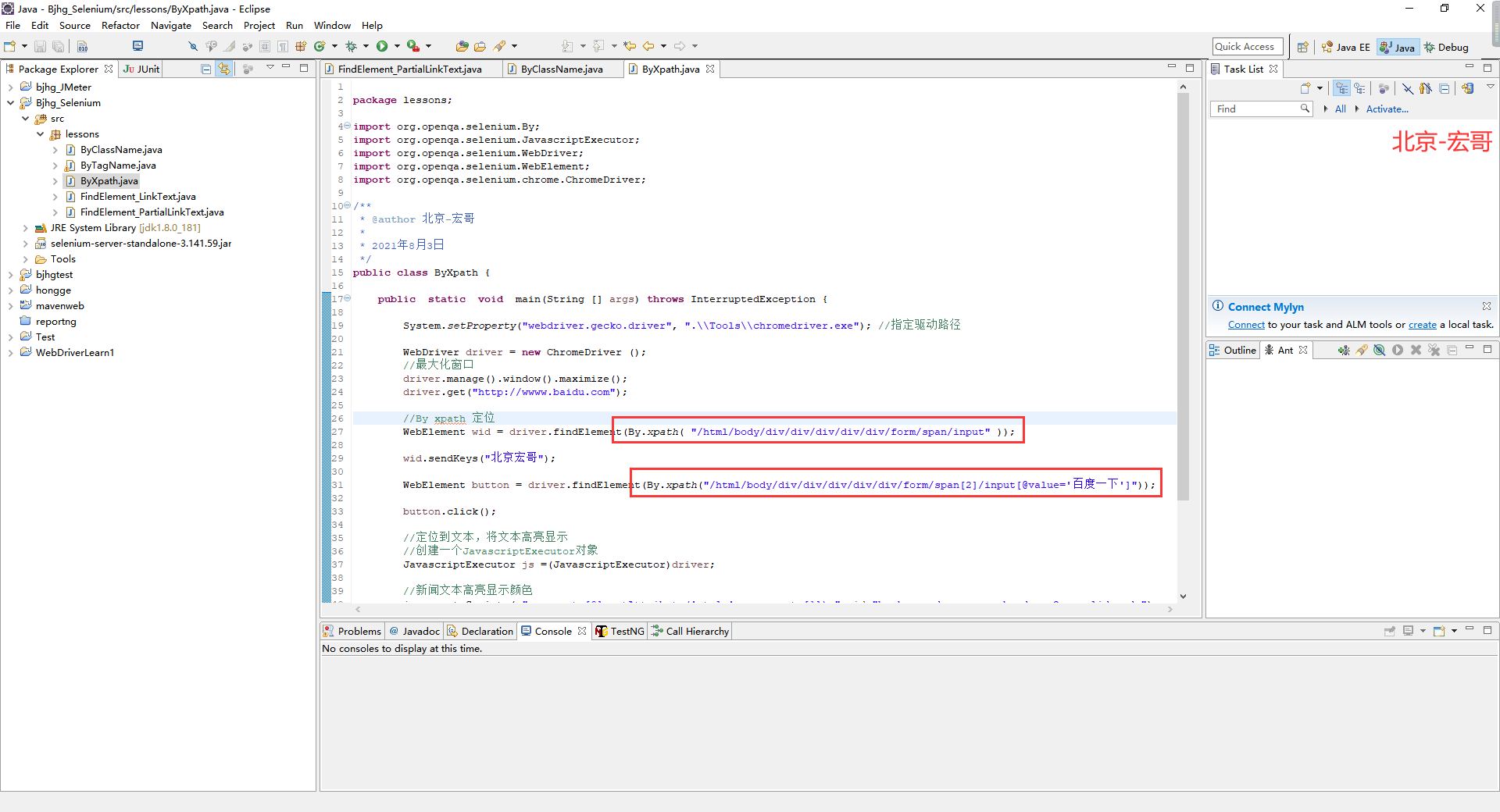Screen dimensions: 1500x812
Task: Switch to the JUnit view tab
Action: click(x=141, y=69)
